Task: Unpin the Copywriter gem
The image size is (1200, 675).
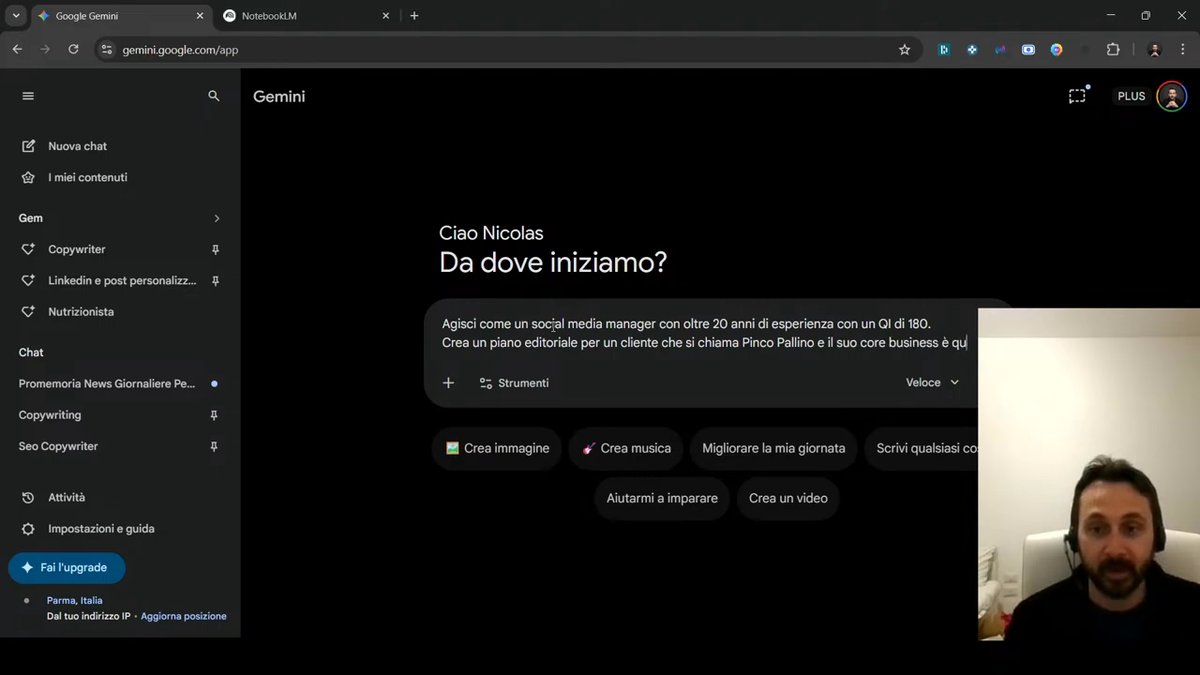Action: click(214, 250)
